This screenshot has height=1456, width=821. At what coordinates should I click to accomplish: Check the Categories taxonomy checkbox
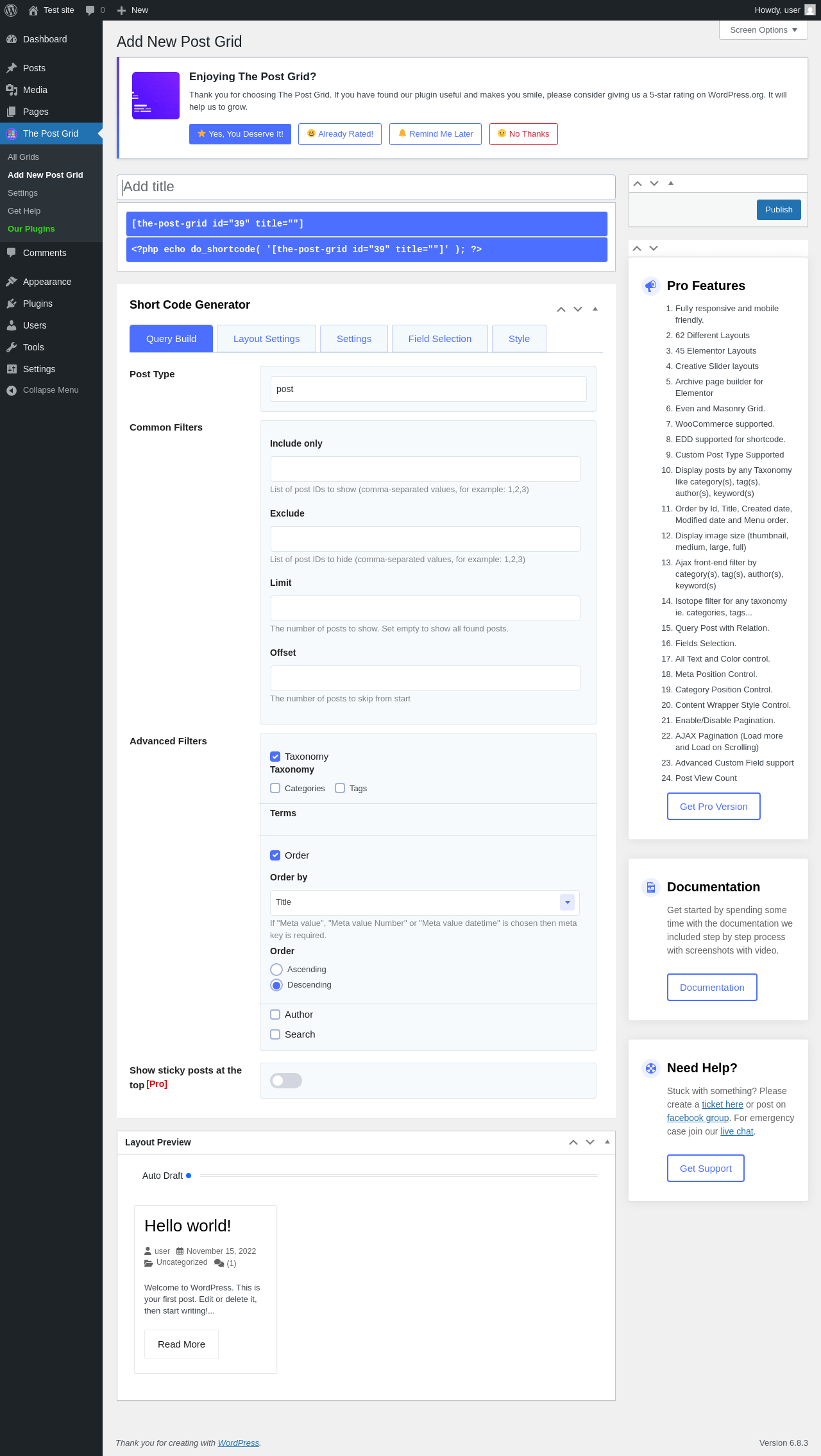[x=275, y=788]
